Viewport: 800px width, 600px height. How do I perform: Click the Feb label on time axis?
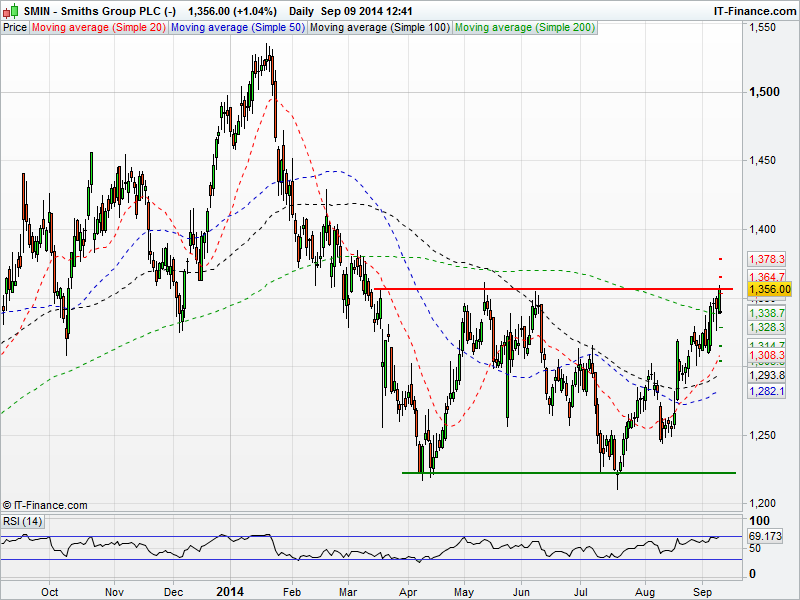tap(292, 592)
